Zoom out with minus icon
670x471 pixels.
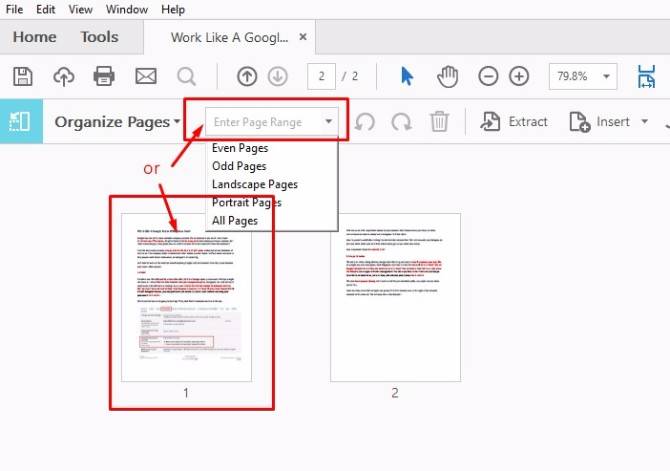(488, 77)
